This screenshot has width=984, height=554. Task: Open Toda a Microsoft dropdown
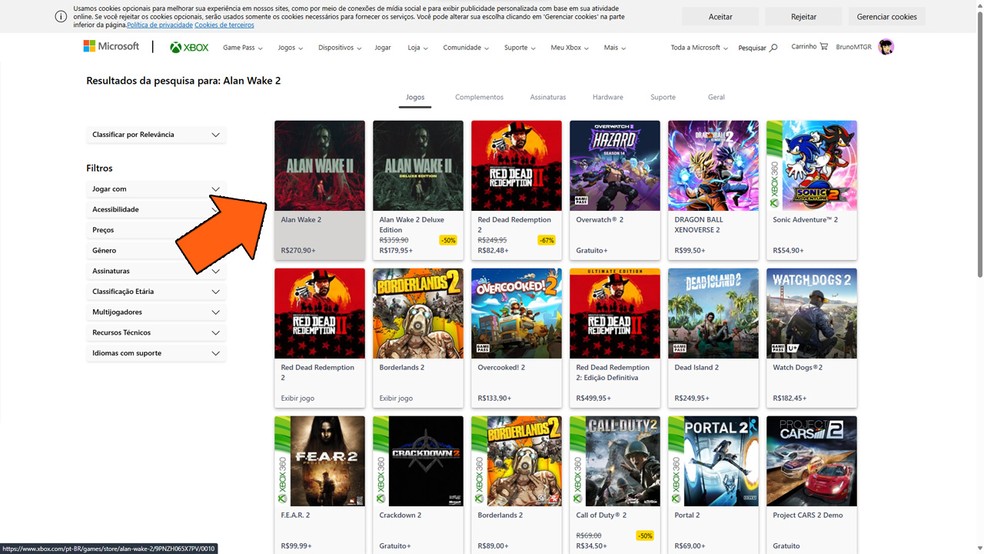point(698,48)
